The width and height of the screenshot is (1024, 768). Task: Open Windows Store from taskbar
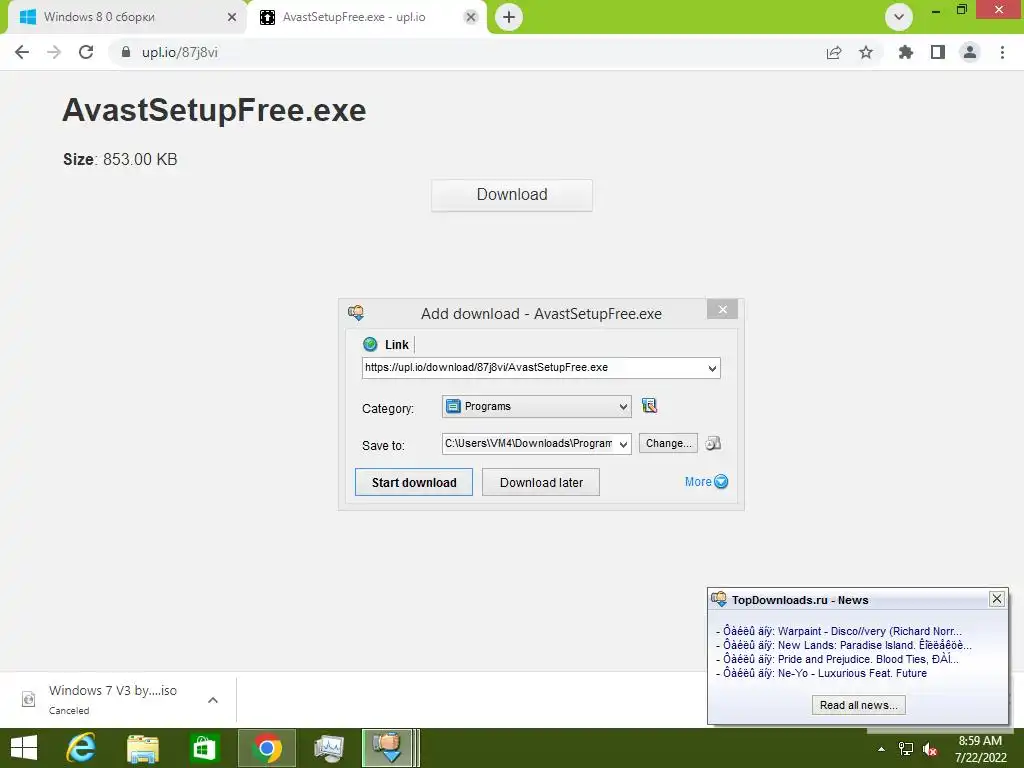(204, 748)
